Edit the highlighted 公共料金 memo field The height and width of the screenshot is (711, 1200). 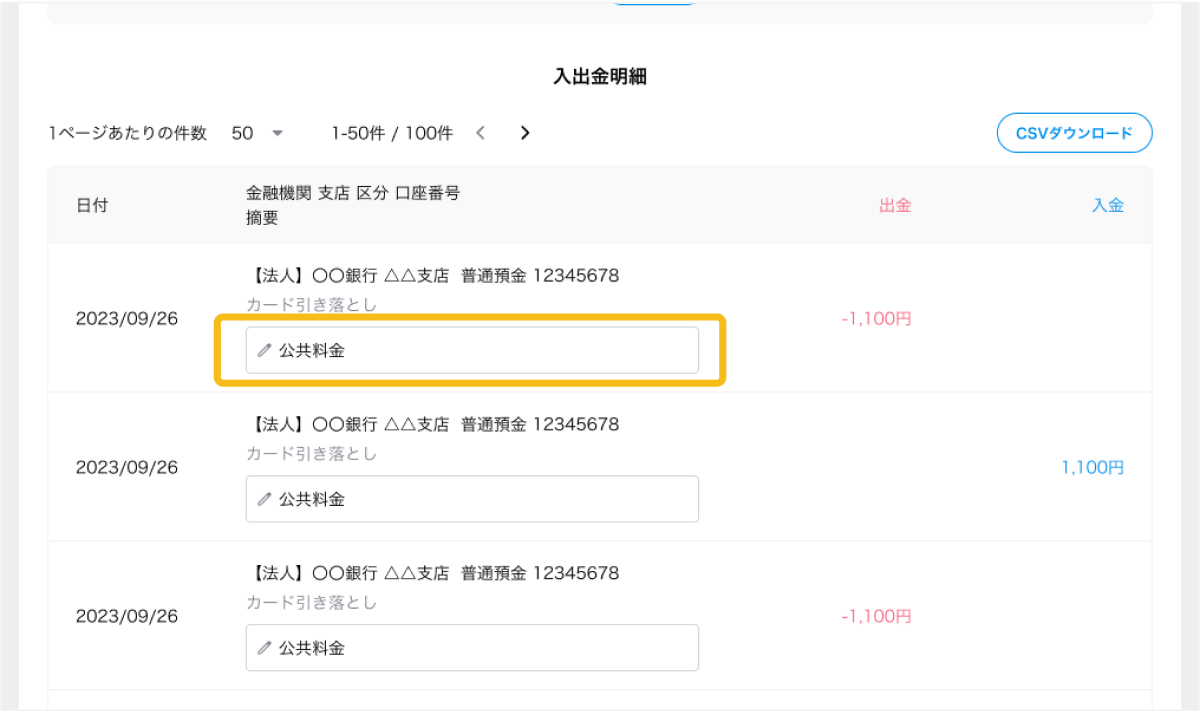coord(480,351)
